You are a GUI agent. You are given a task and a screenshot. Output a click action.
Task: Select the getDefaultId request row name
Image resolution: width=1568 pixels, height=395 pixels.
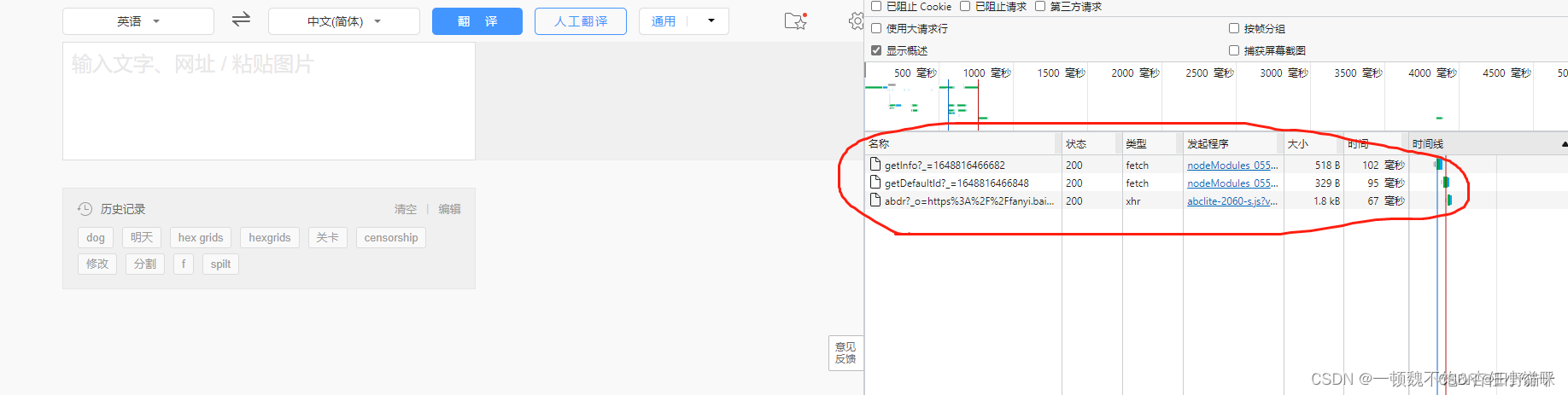pos(957,183)
